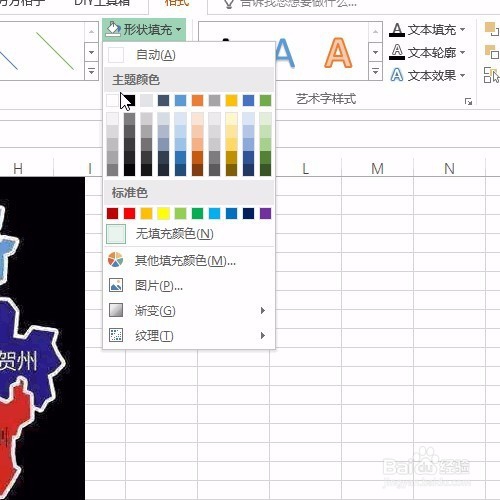The height and width of the screenshot is (500, 500).
Task: Open the 艺术字样式 dialog launcher
Action: (468, 101)
